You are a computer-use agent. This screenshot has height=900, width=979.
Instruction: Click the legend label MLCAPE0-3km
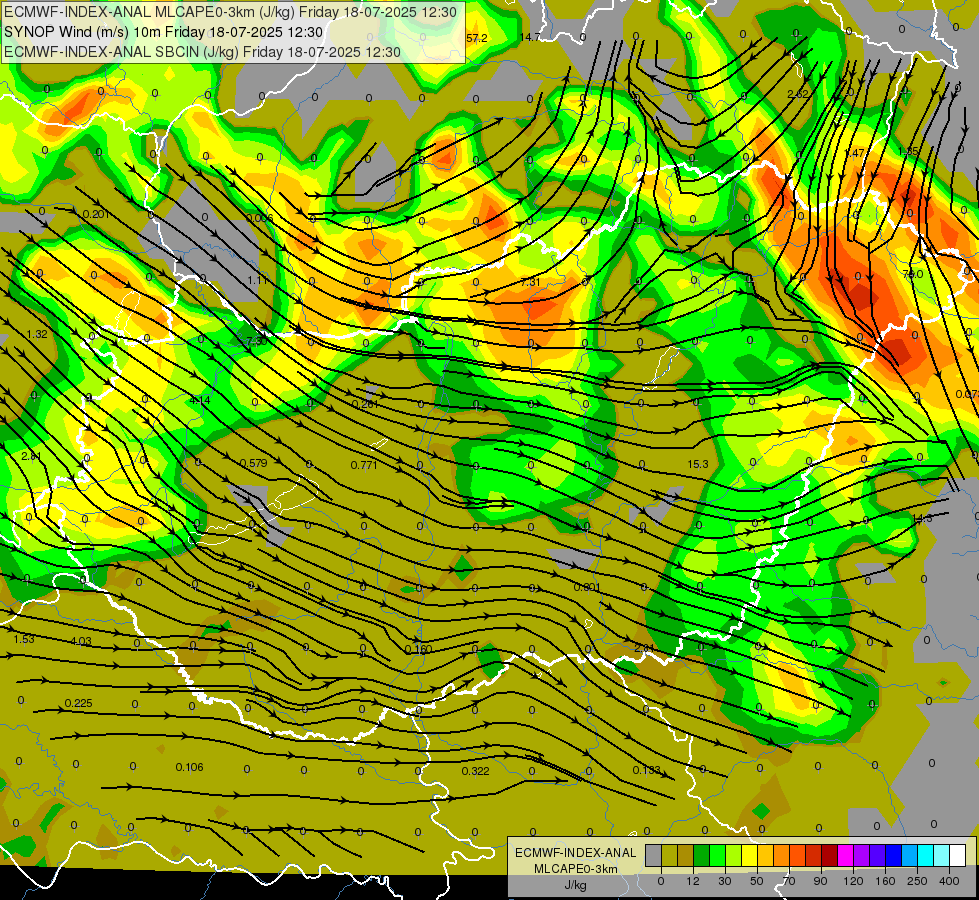click(x=576, y=869)
